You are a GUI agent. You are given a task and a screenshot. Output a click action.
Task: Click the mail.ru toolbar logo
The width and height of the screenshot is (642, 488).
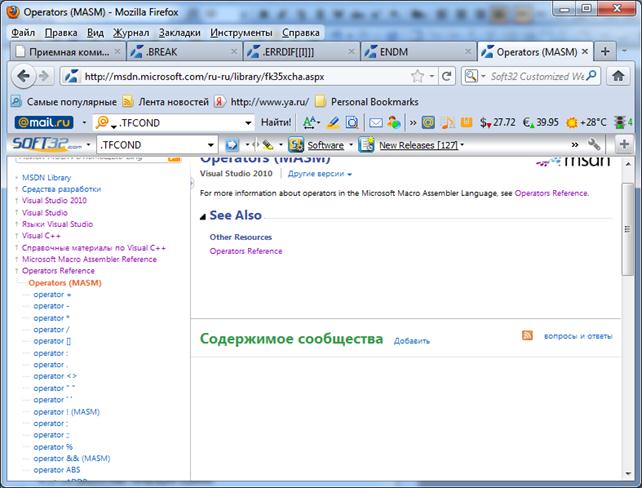click(44, 122)
